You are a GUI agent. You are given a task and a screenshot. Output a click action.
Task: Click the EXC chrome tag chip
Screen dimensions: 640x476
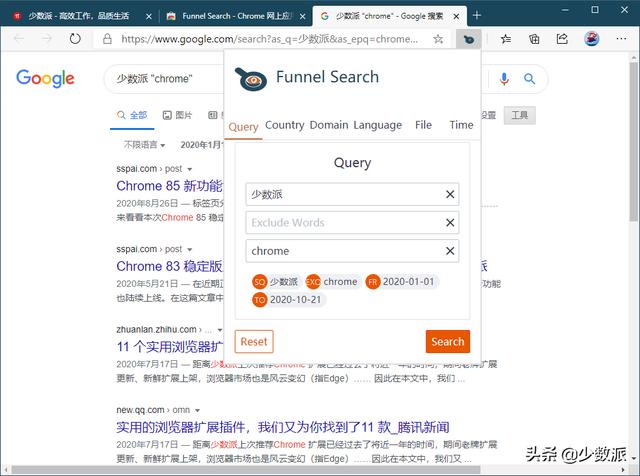point(332,282)
